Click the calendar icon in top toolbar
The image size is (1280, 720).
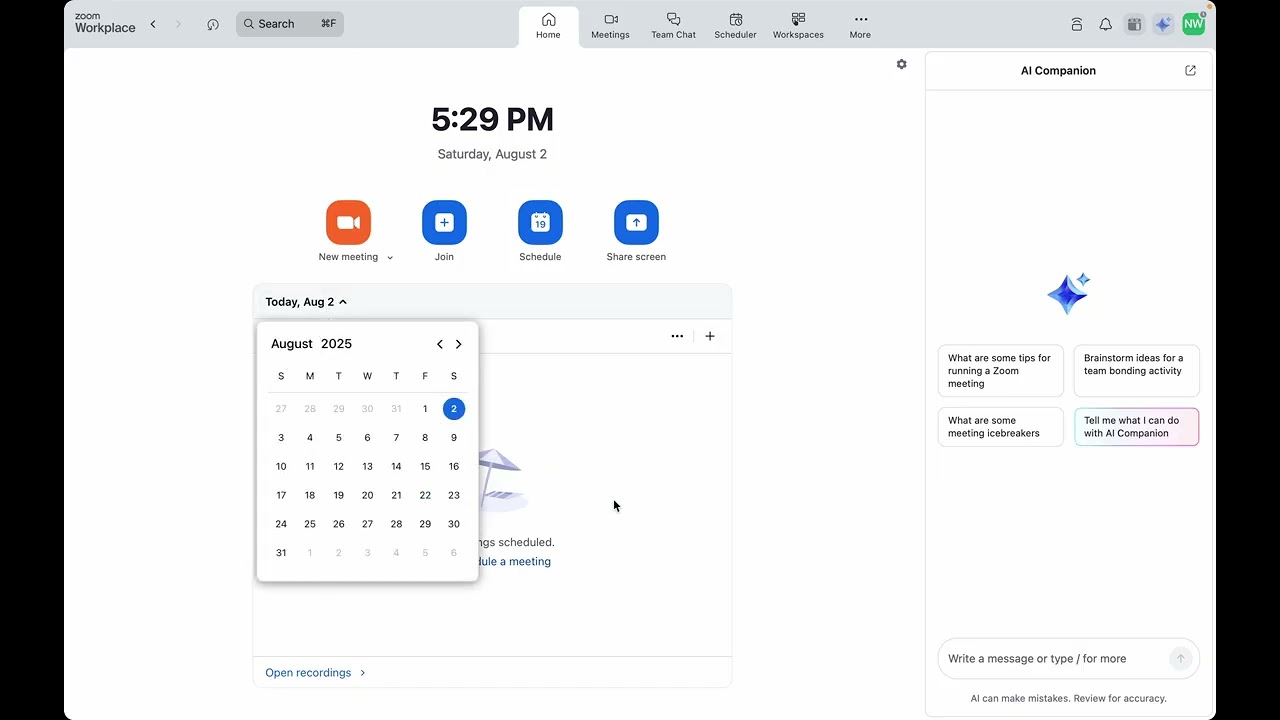[1134, 24]
